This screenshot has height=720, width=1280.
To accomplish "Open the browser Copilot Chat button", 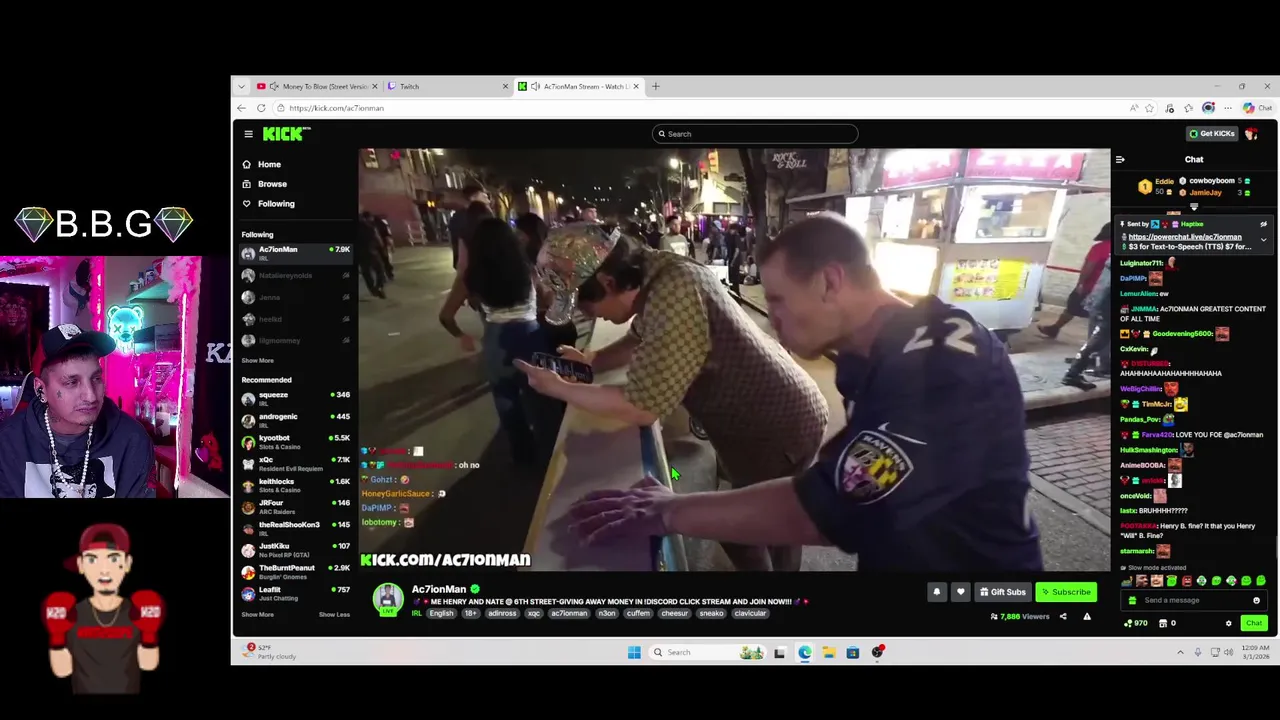I will pos(1257,108).
